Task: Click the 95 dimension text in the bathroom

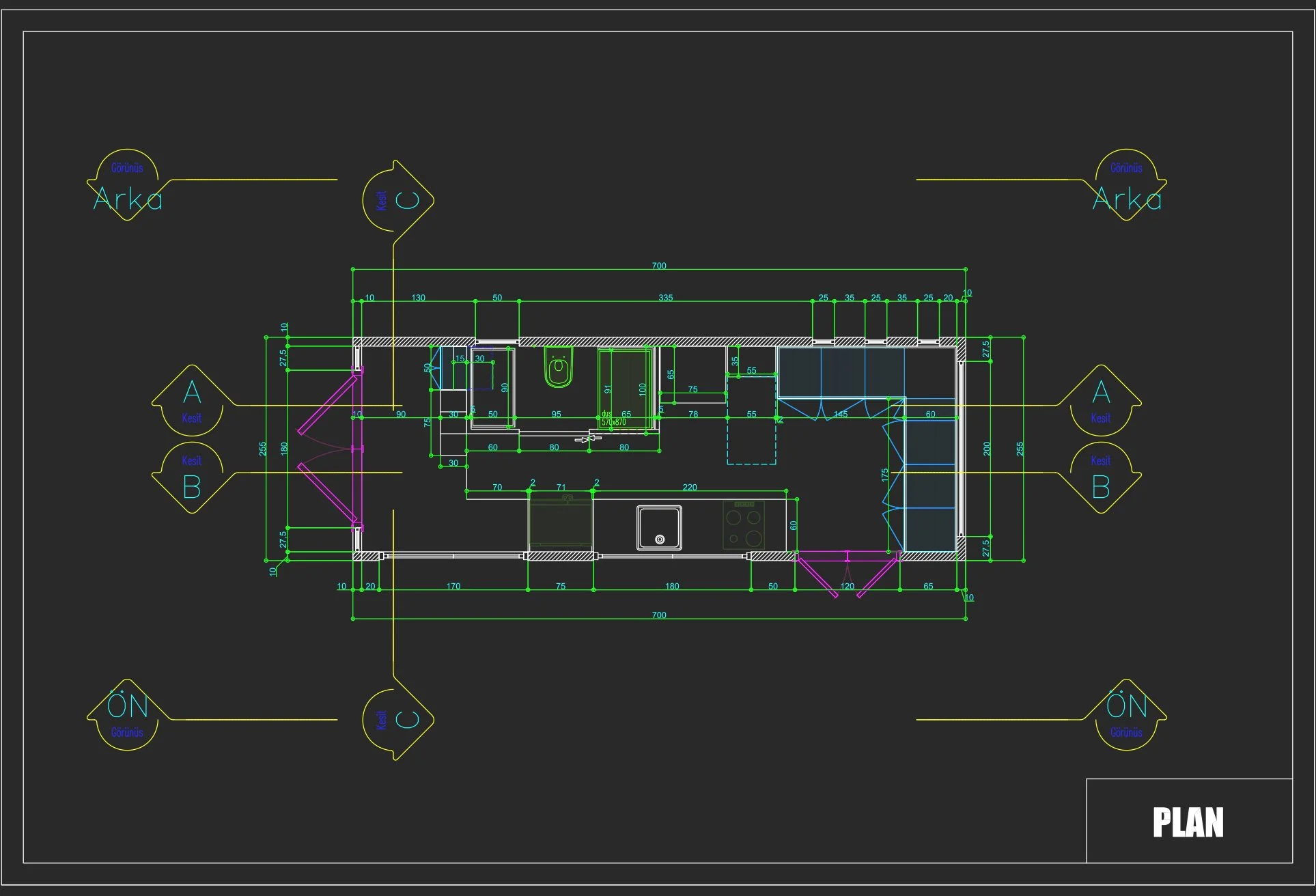Action: [x=557, y=415]
